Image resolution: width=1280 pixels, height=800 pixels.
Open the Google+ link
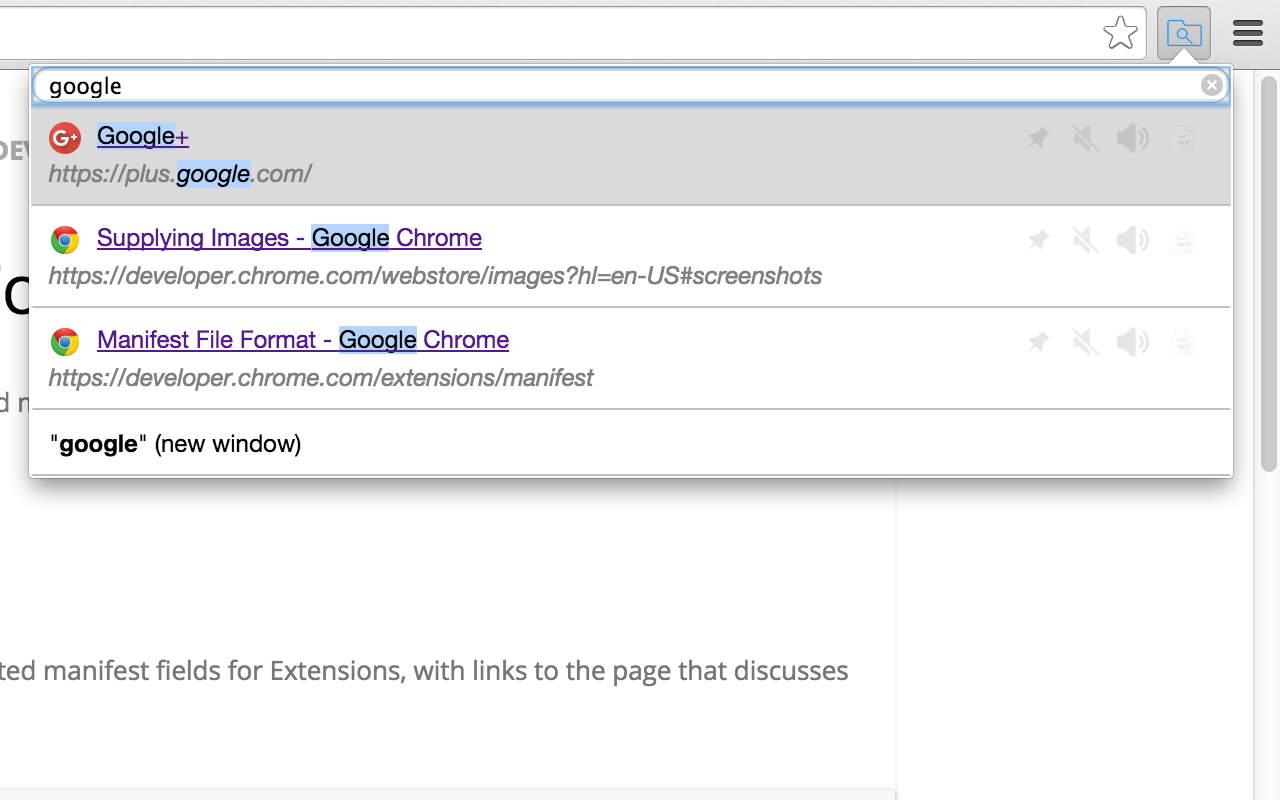143,136
